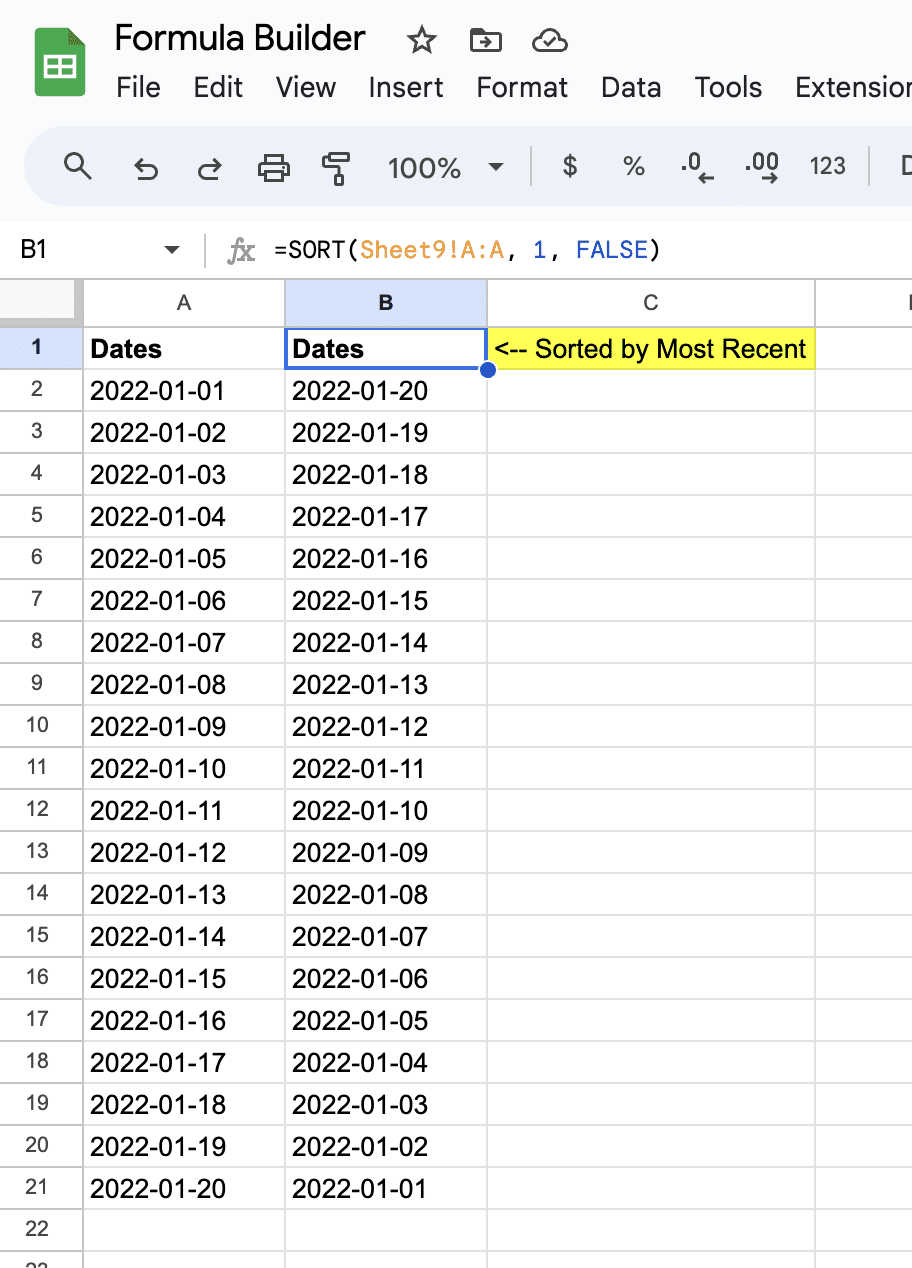Click inside the formula bar SORT formula
912x1268 pixels.
467,250
